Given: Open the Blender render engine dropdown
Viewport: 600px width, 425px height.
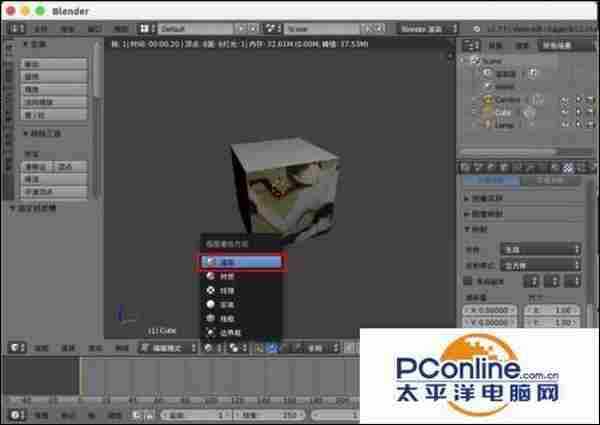Looking at the screenshot, I should coord(428,29).
